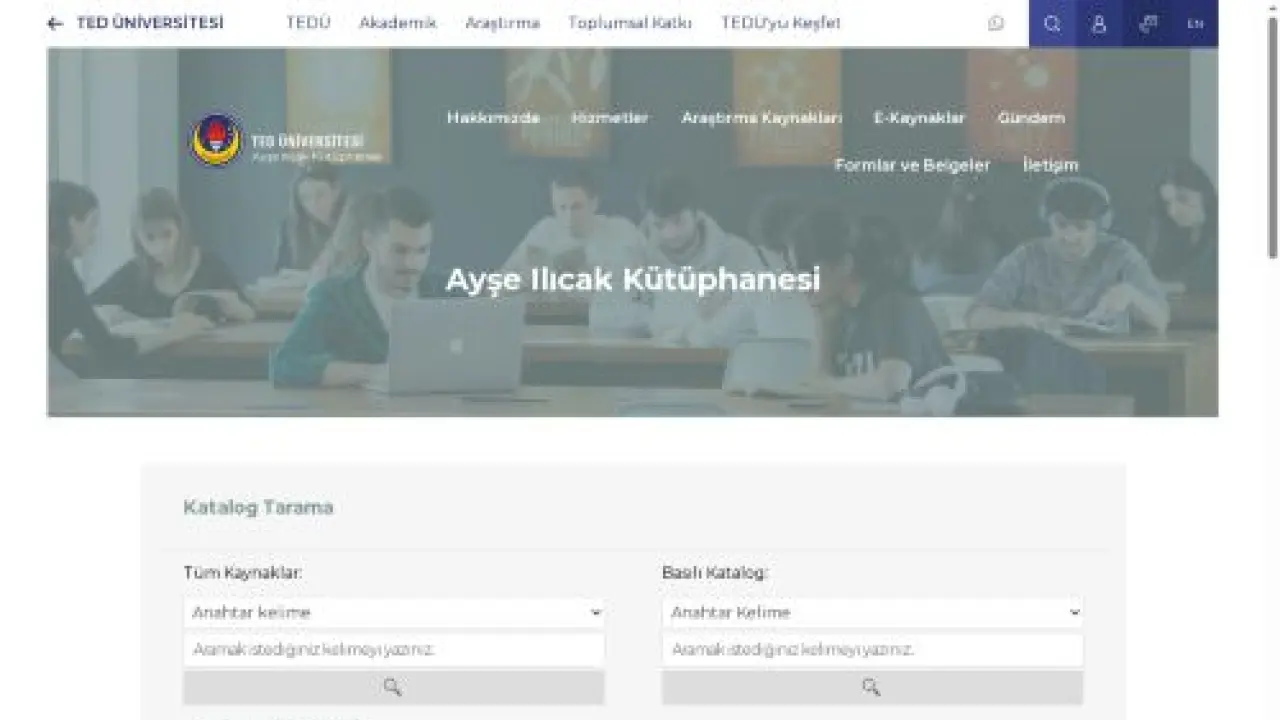Click the TED ÜNİVERSİTESİ header link
This screenshot has height=720, width=1280.
point(150,23)
